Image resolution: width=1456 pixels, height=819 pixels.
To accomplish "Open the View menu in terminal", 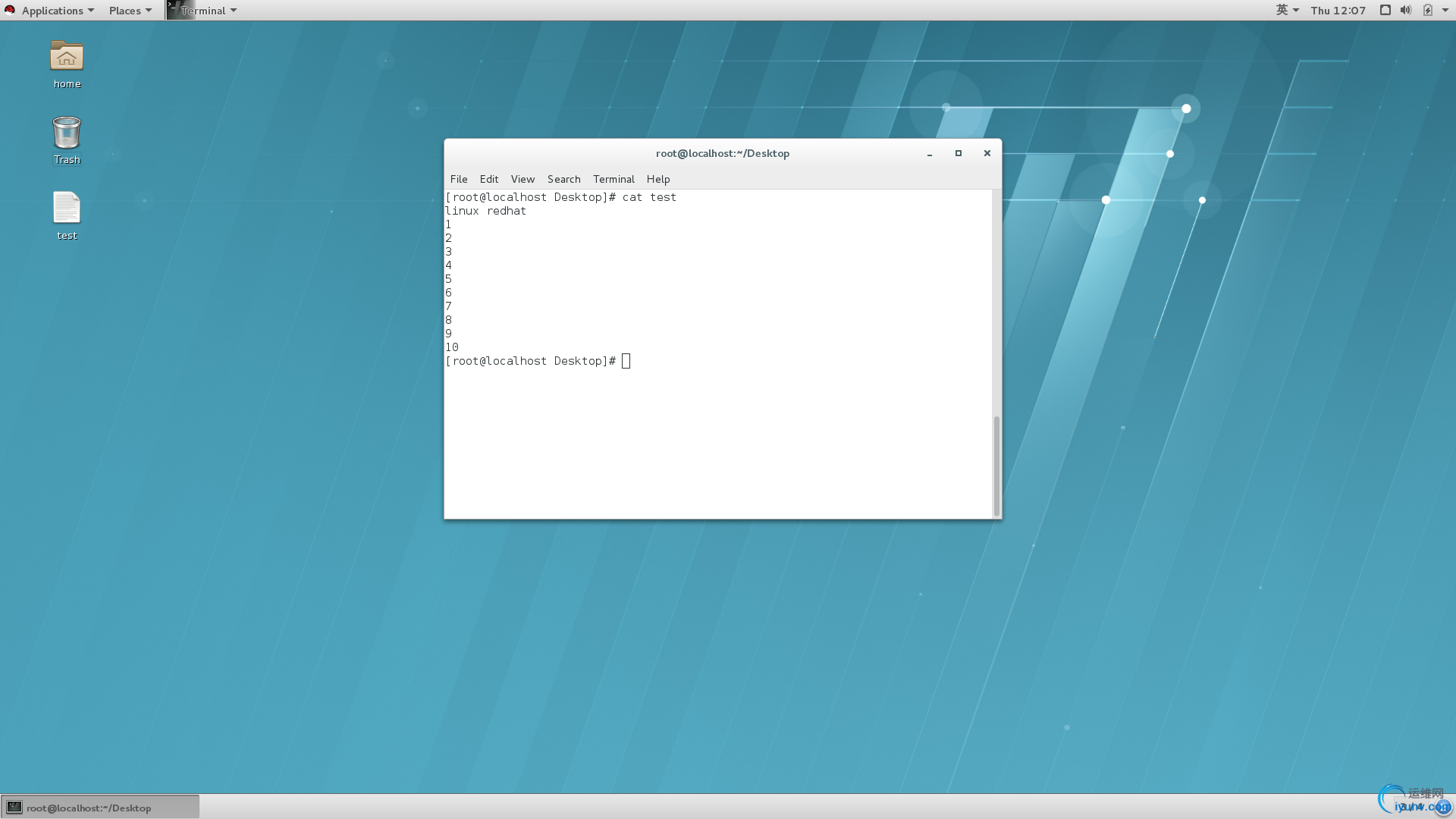I will pos(522,179).
